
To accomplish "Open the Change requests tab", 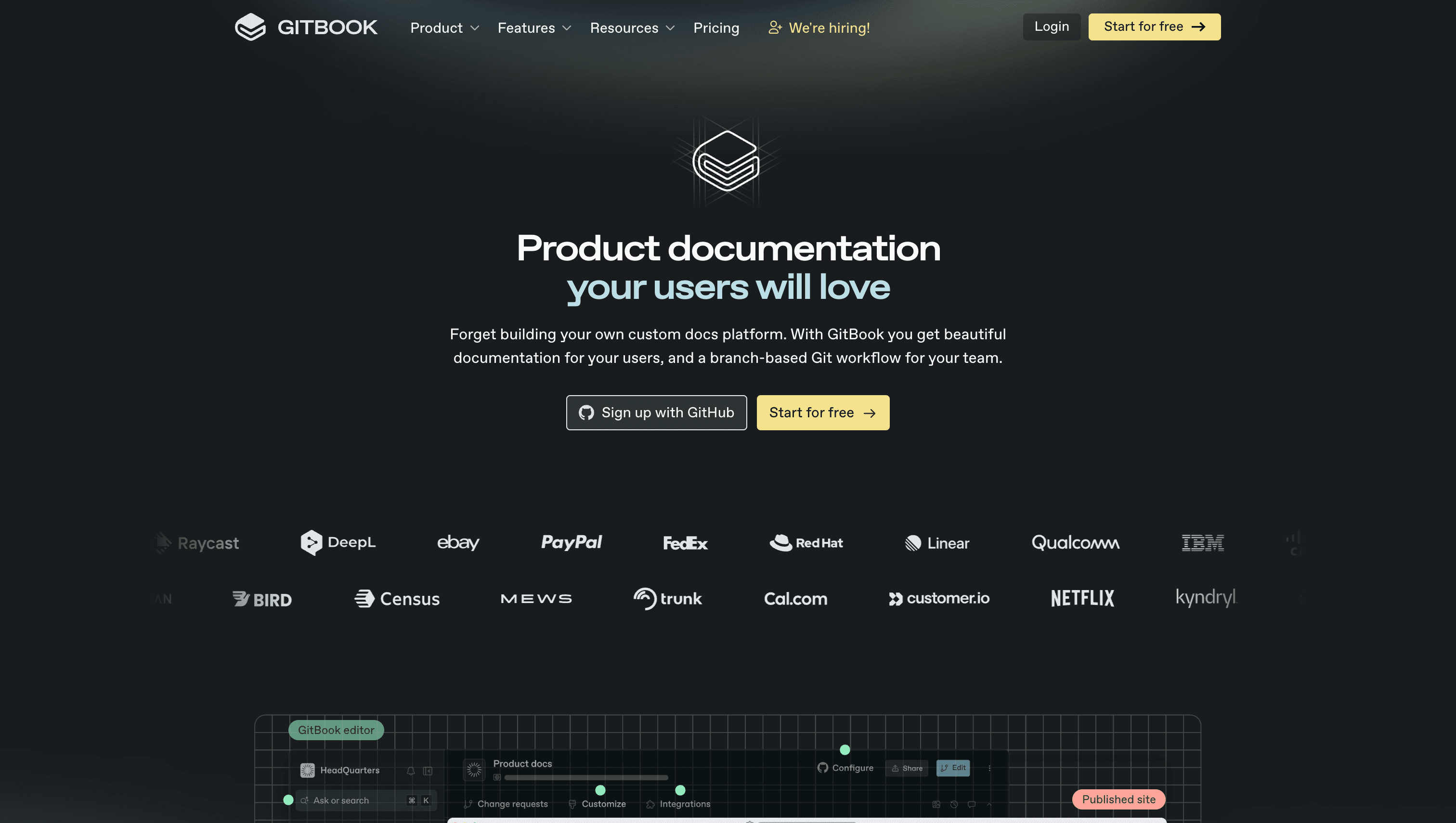I will point(506,804).
